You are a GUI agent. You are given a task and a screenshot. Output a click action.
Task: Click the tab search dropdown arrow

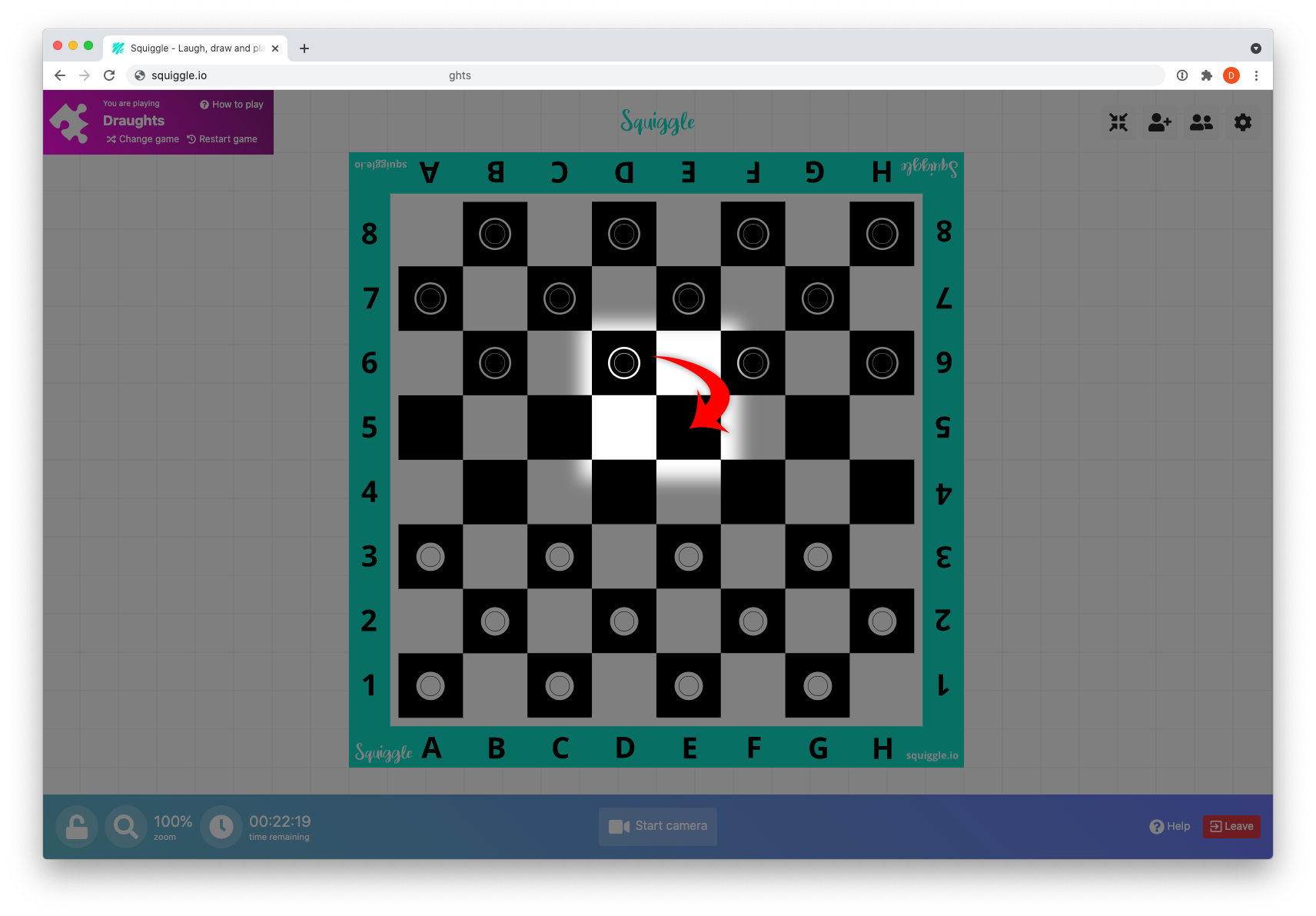1256,48
